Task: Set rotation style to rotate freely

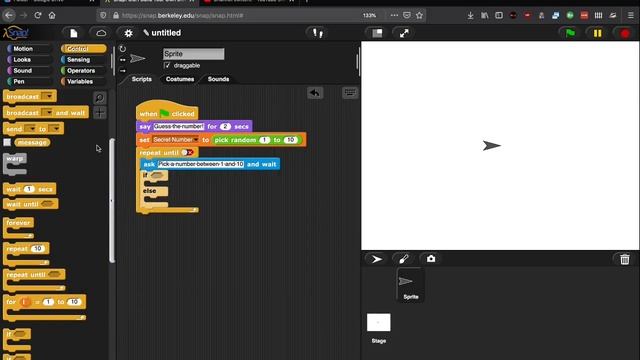Action: click(x=122, y=49)
